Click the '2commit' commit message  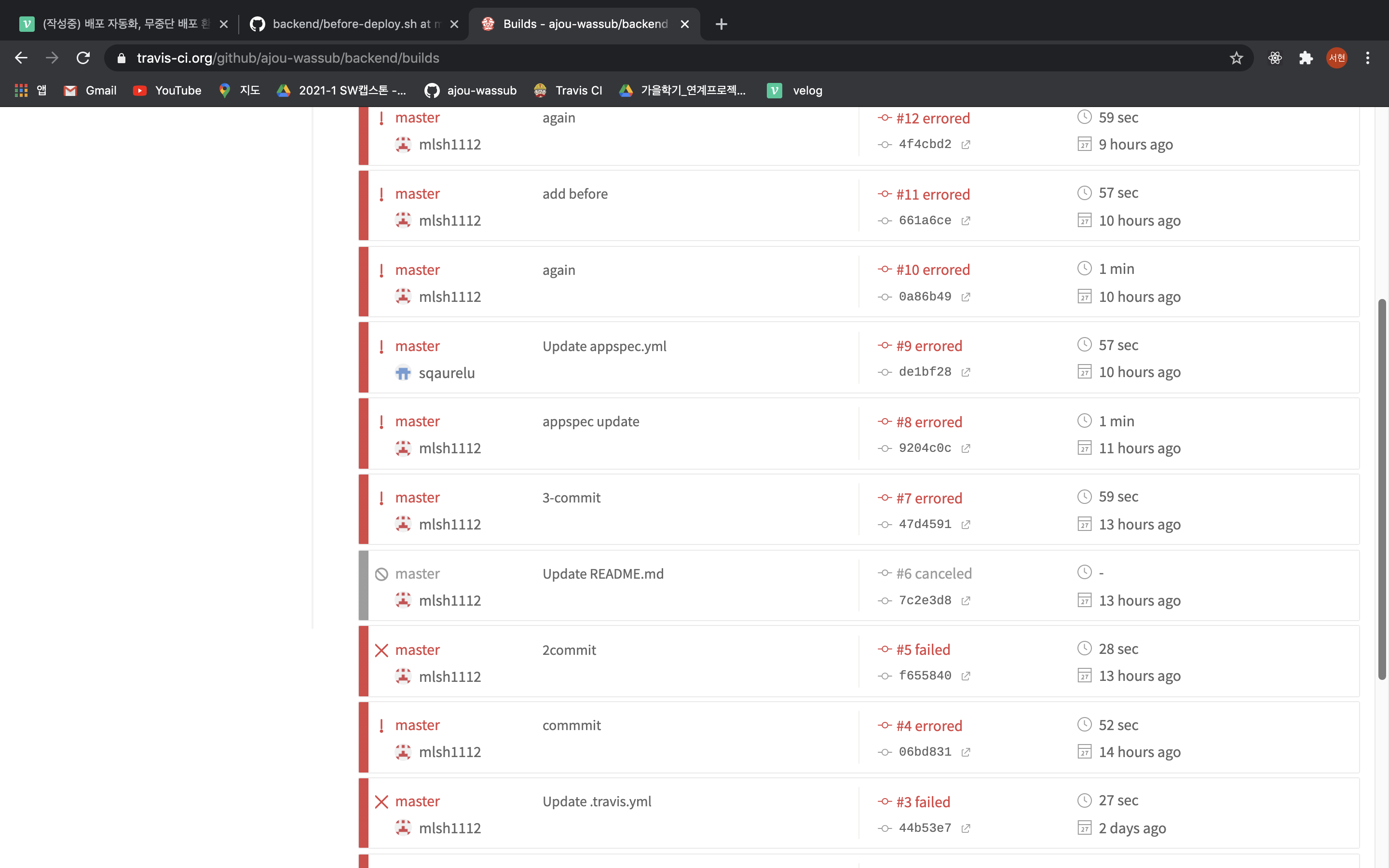point(569,651)
